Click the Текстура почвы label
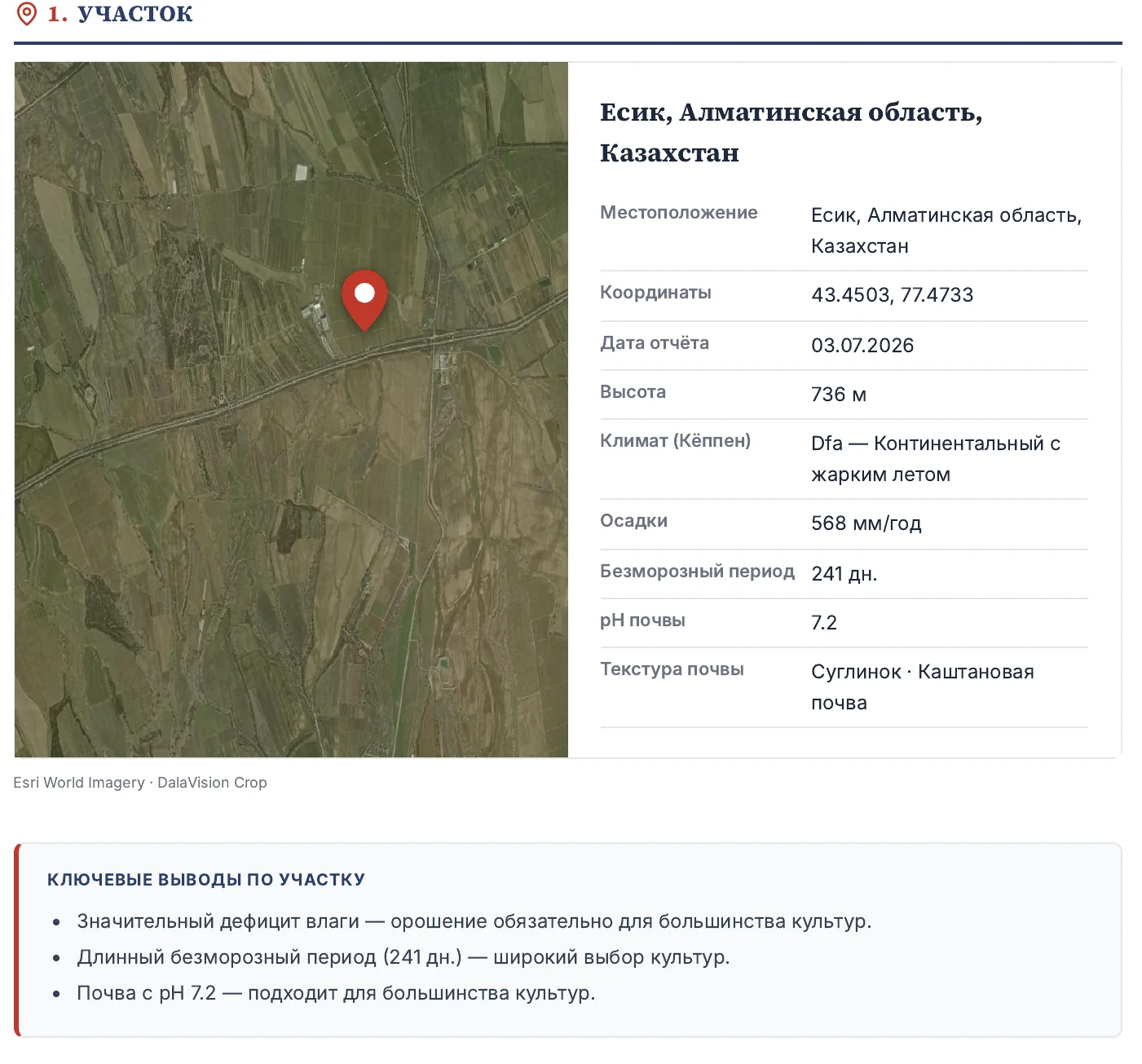1142x1064 pixels. (x=672, y=669)
